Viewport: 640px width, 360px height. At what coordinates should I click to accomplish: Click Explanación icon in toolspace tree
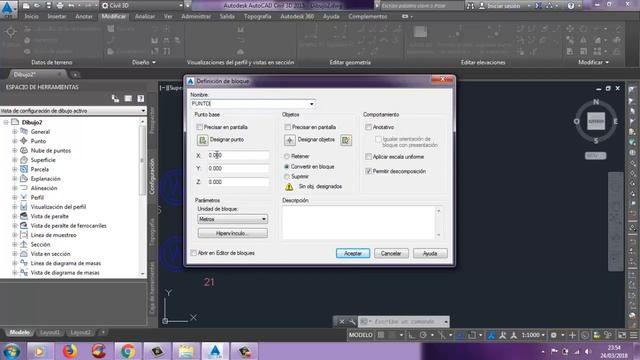[24, 178]
